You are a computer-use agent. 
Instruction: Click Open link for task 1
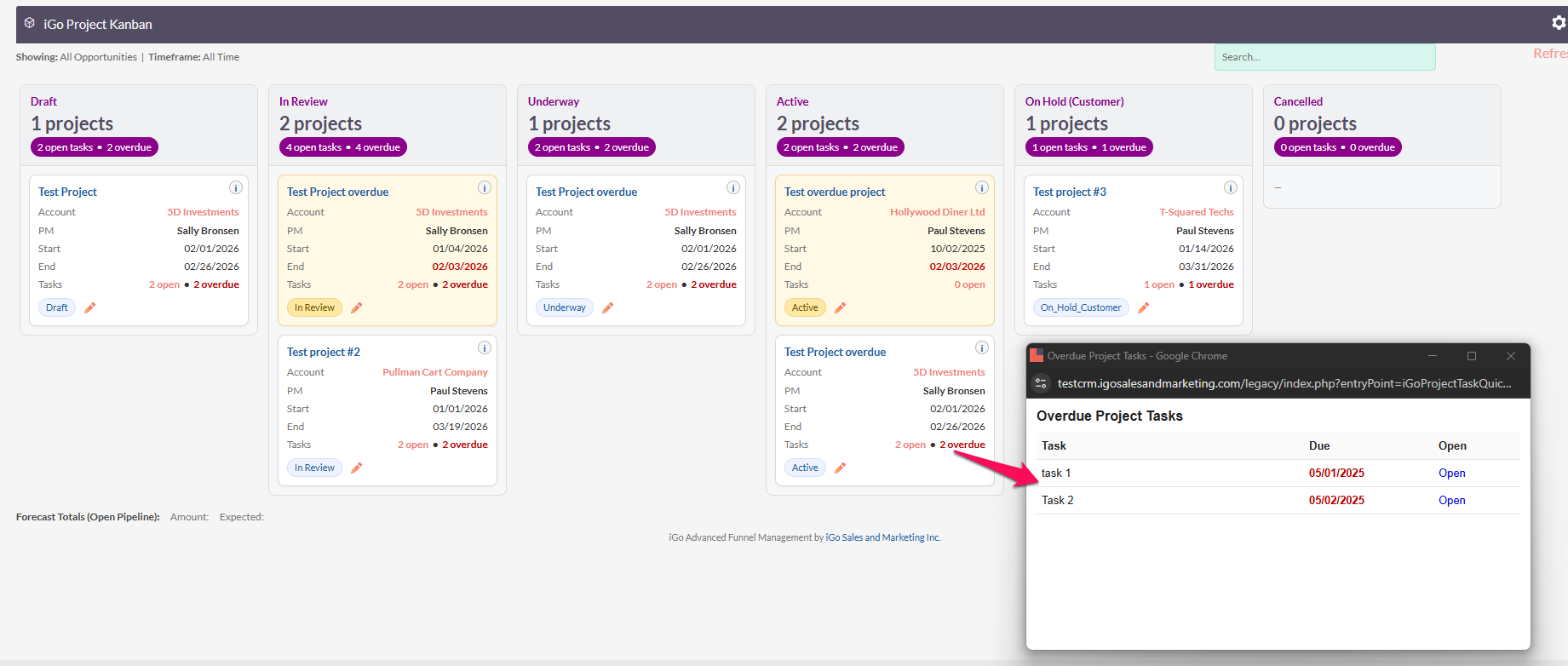tap(1451, 473)
